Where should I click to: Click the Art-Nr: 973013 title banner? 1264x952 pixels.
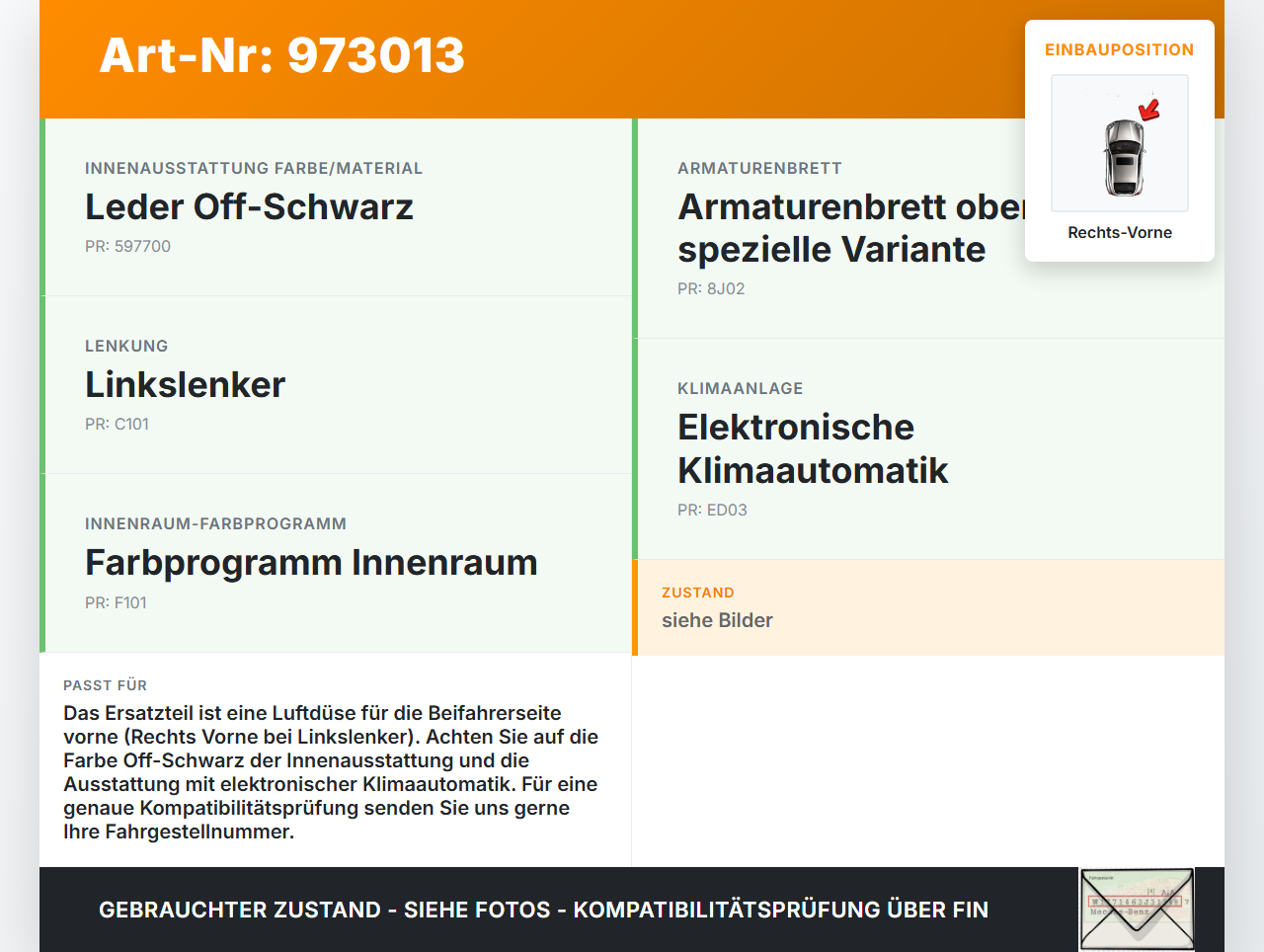pos(282,57)
